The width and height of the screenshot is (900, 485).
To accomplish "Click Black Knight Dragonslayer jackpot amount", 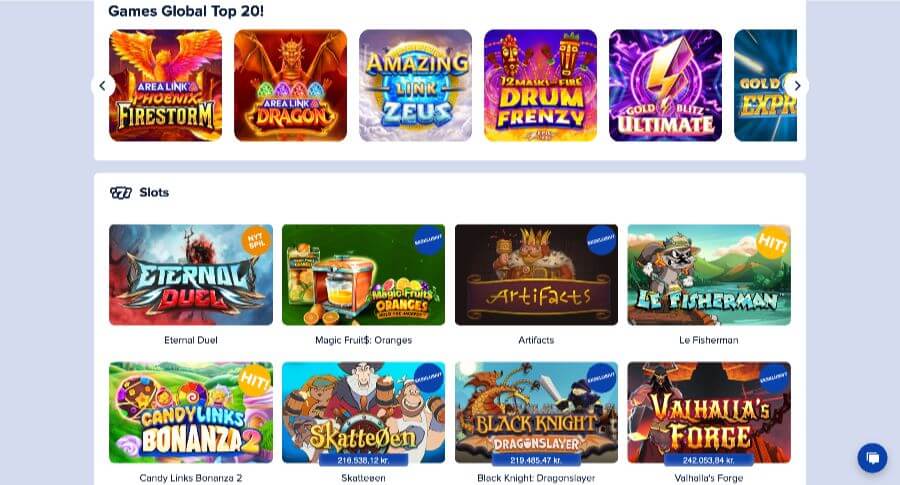I will point(536,460).
